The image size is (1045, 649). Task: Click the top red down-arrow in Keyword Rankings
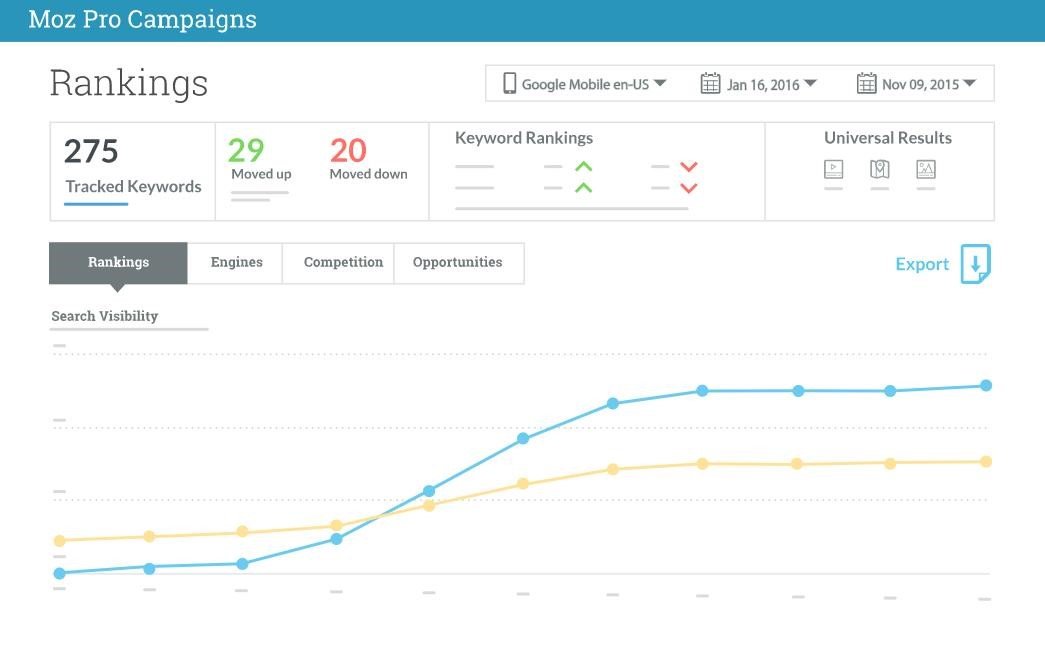coord(688,167)
